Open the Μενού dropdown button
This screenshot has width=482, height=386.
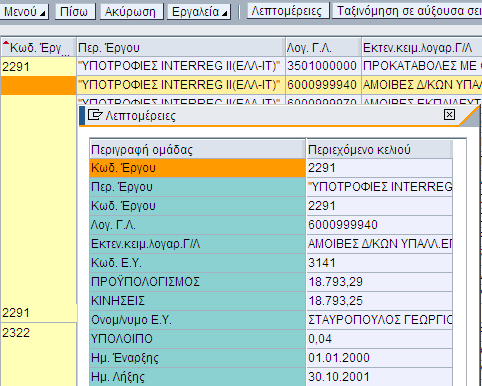[24, 12]
